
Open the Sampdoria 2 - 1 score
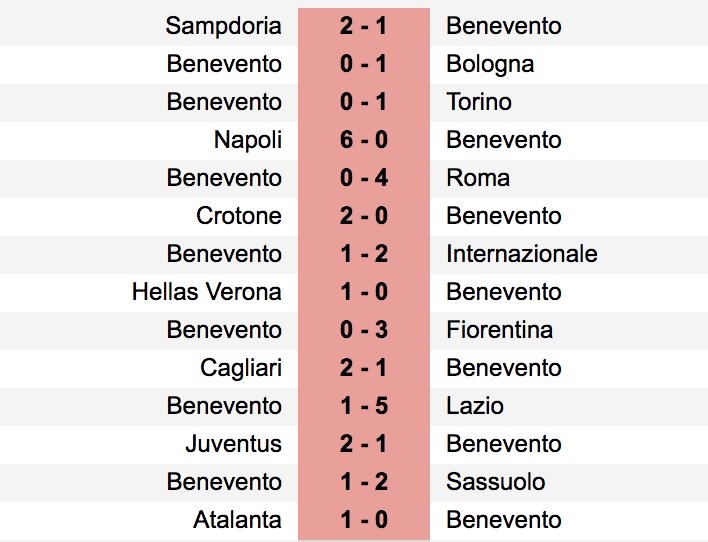(x=363, y=26)
